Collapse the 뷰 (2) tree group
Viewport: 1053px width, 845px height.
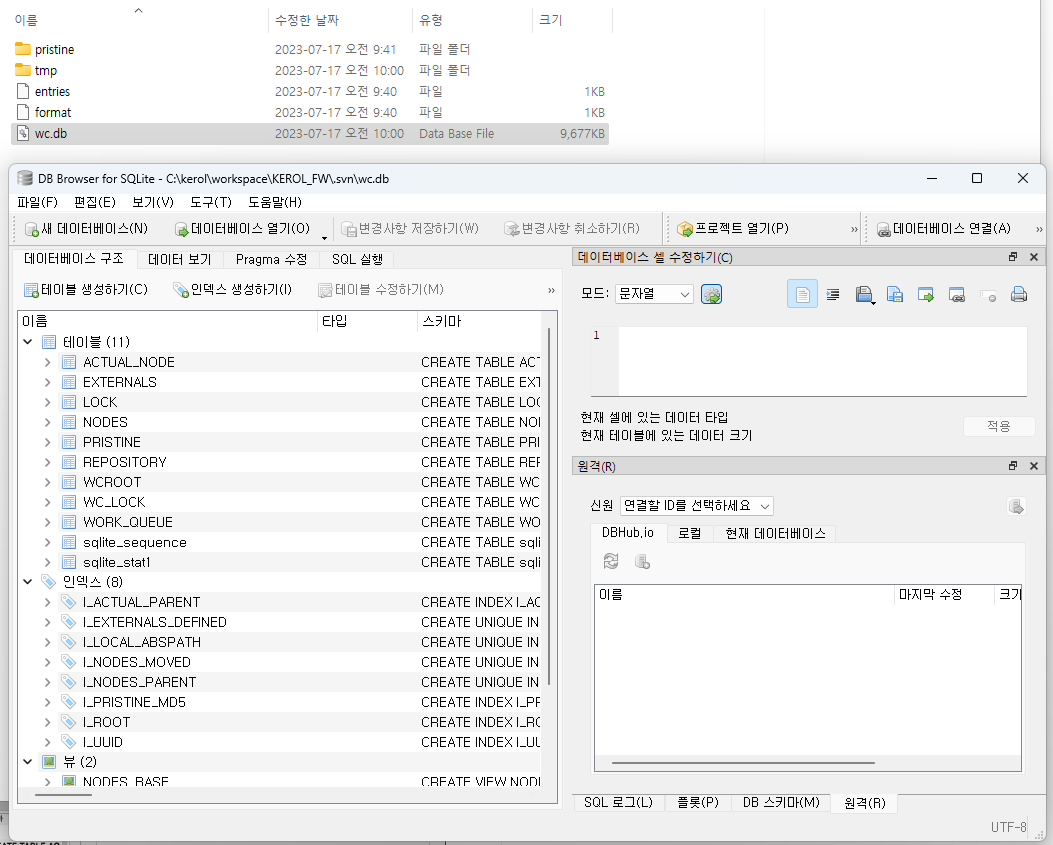(x=28, y=762)
